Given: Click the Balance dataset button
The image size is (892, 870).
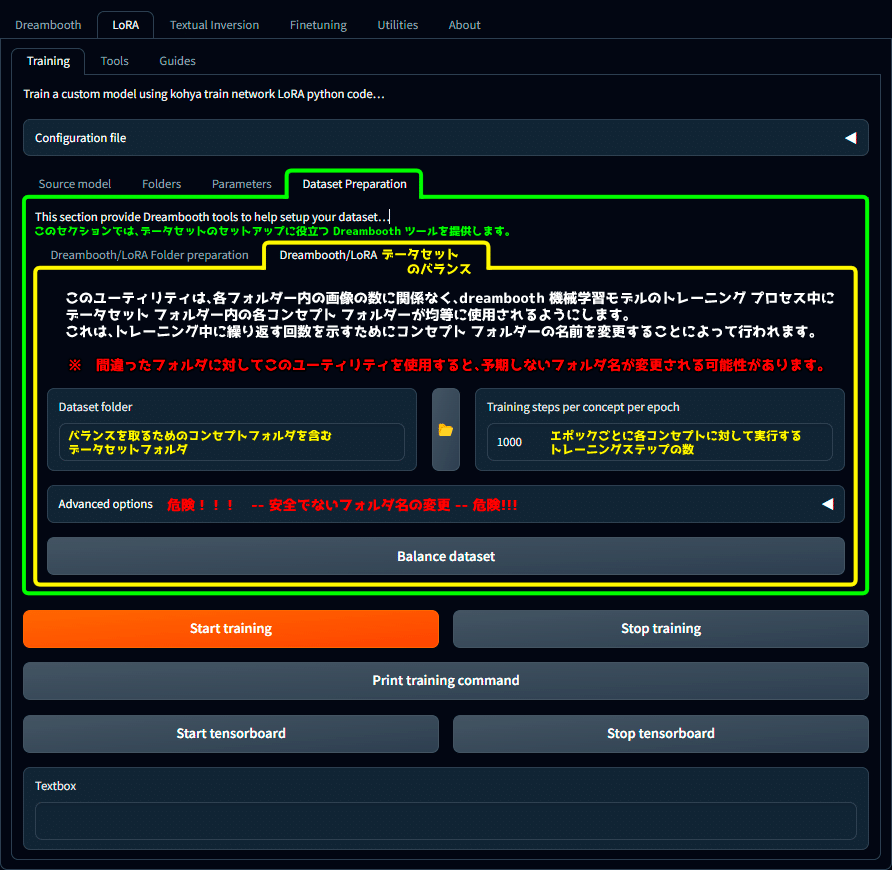Looking at the screenshot, I should pos(445,556).
